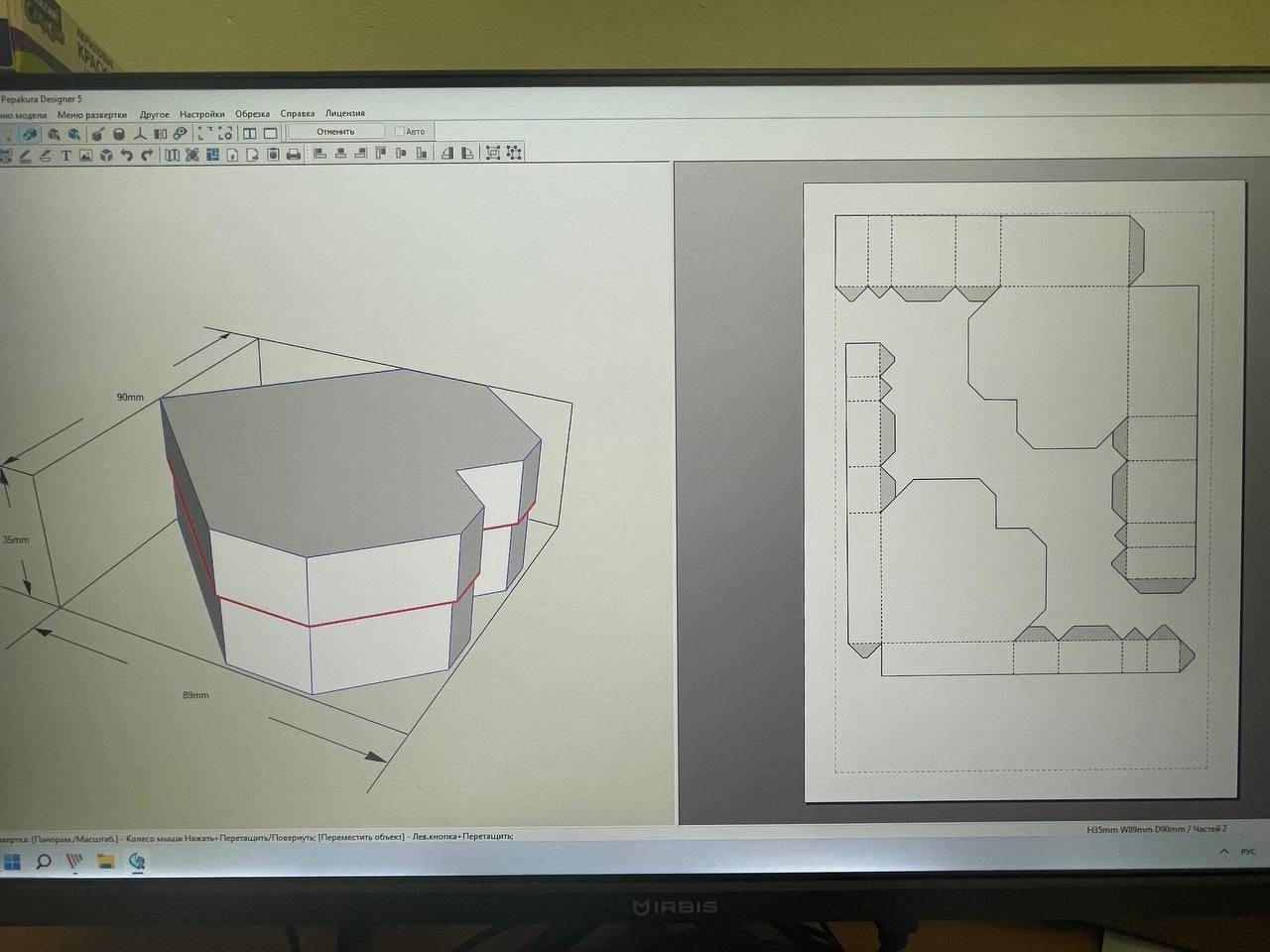The width and height of the screenshot is (1270, 952).
Task: Open the Настройки menu
Action: [201, 114]
